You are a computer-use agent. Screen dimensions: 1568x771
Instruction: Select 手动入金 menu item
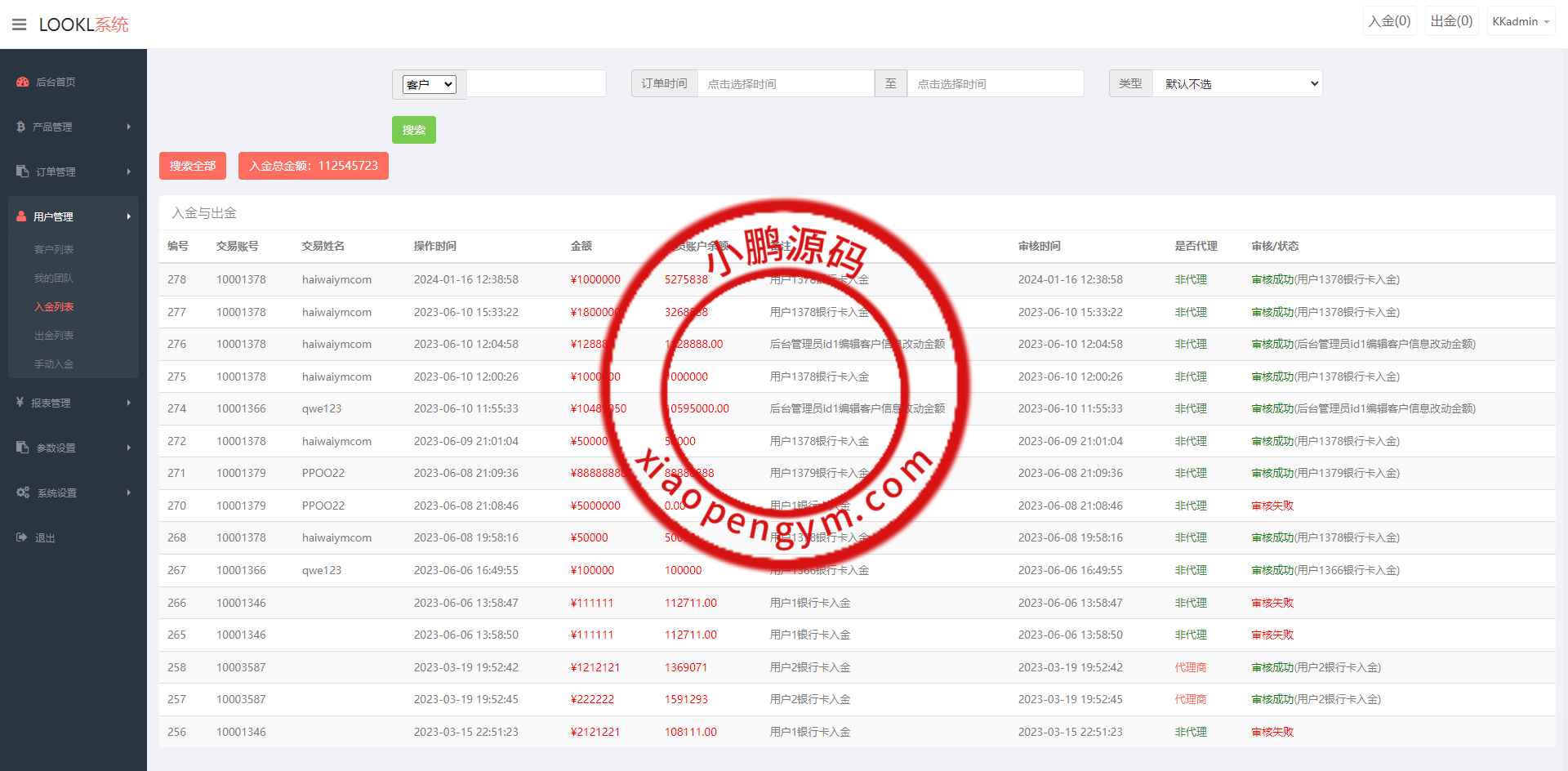[x=54, y=364]
